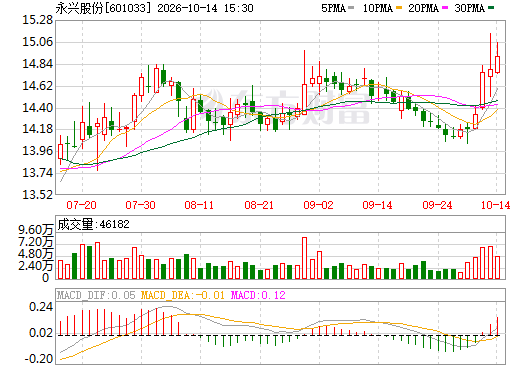Click the 13.74 price axis label
The height and width of the screenshot is (365, 520).
pos(38,173)
